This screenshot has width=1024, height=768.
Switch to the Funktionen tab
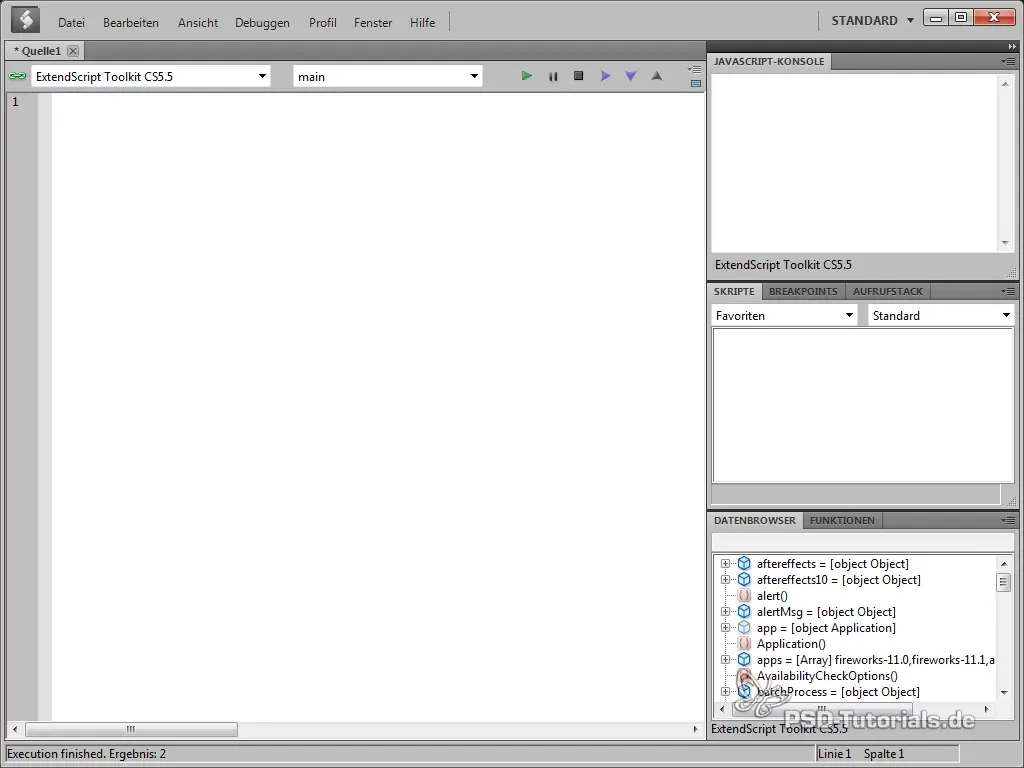[842, 520]
